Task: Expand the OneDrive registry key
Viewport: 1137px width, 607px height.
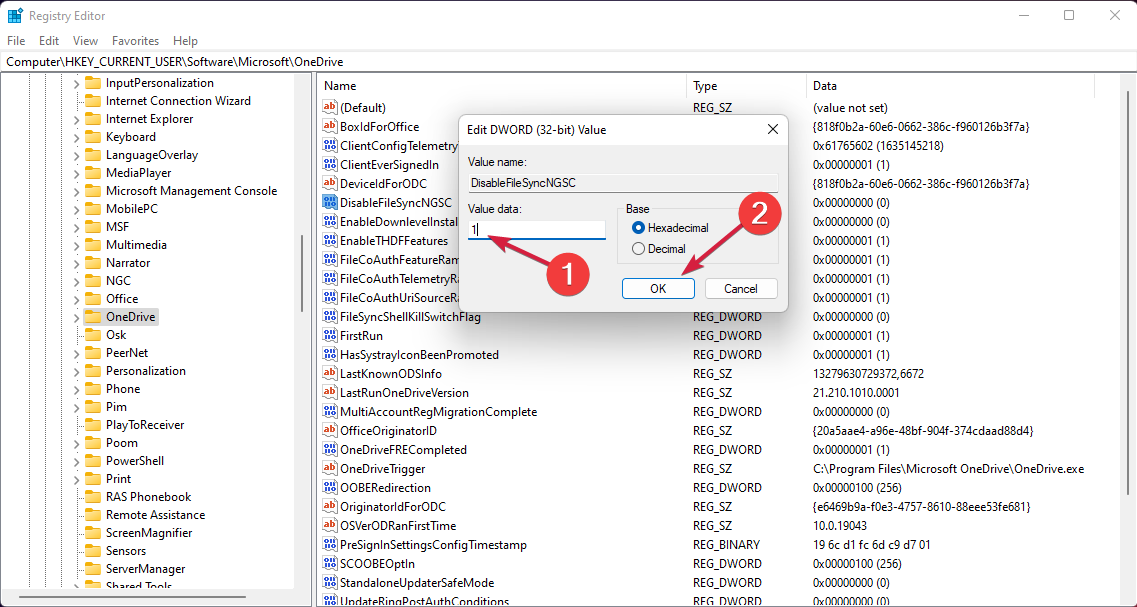Action: point(76,317)
